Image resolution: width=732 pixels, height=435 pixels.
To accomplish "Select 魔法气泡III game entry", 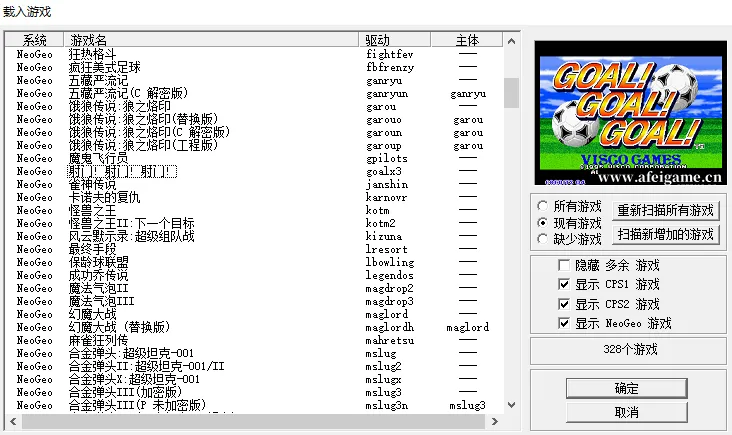I will [x=101, y=301].
